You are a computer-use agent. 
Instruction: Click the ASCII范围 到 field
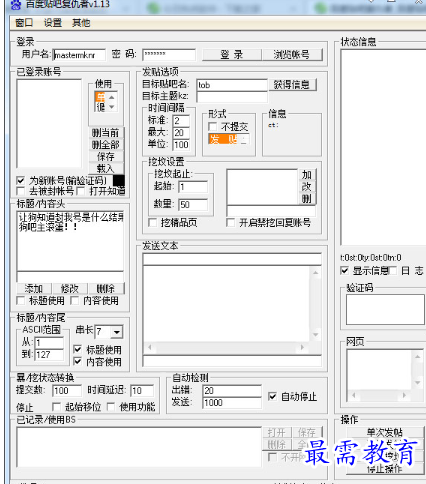coord(49,355)
